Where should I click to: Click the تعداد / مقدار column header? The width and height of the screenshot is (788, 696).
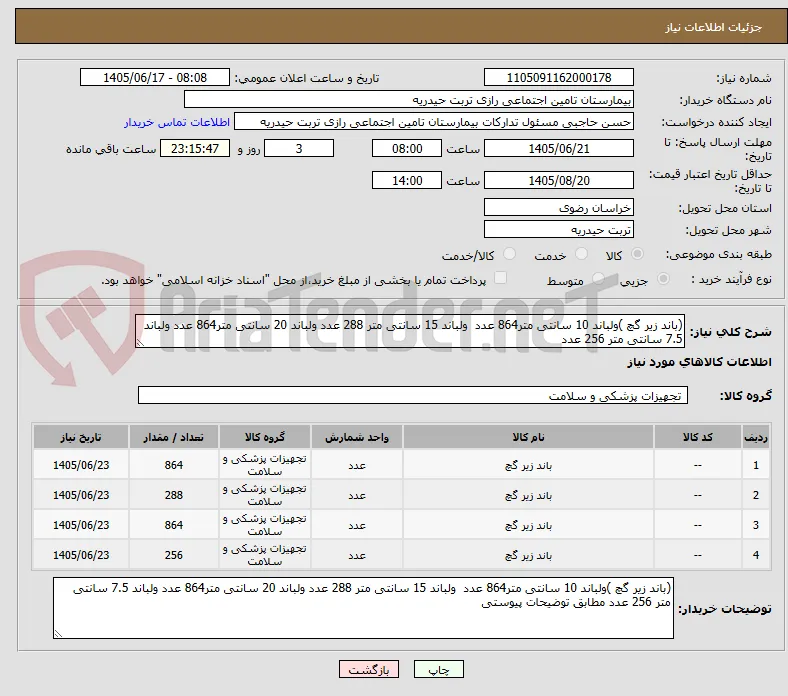(173, 437)
